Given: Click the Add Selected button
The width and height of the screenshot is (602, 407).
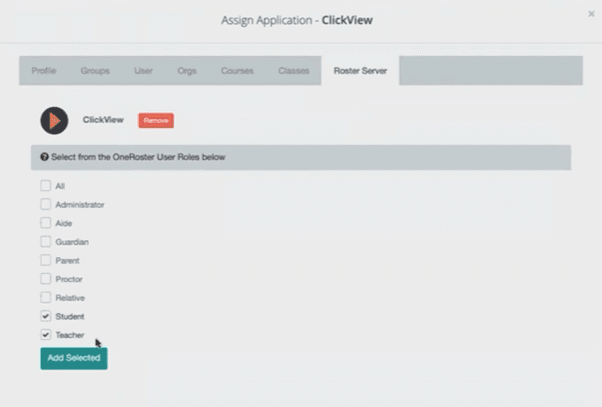Looking at the screenshot, I should click(73, 358).
